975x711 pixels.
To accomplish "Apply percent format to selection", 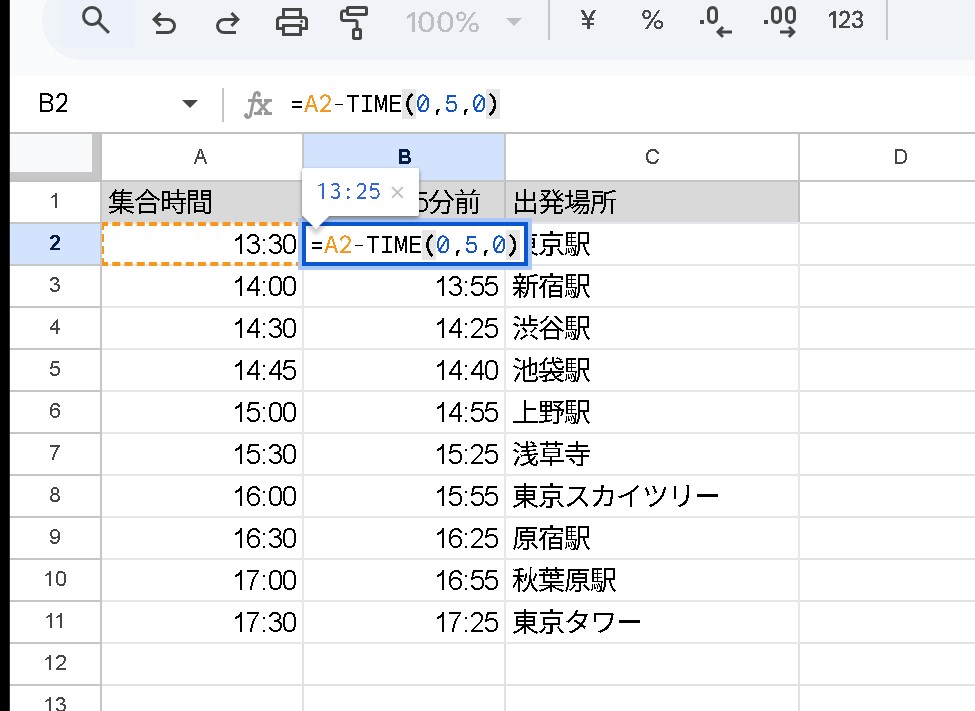I will click(x=652, y=20).
